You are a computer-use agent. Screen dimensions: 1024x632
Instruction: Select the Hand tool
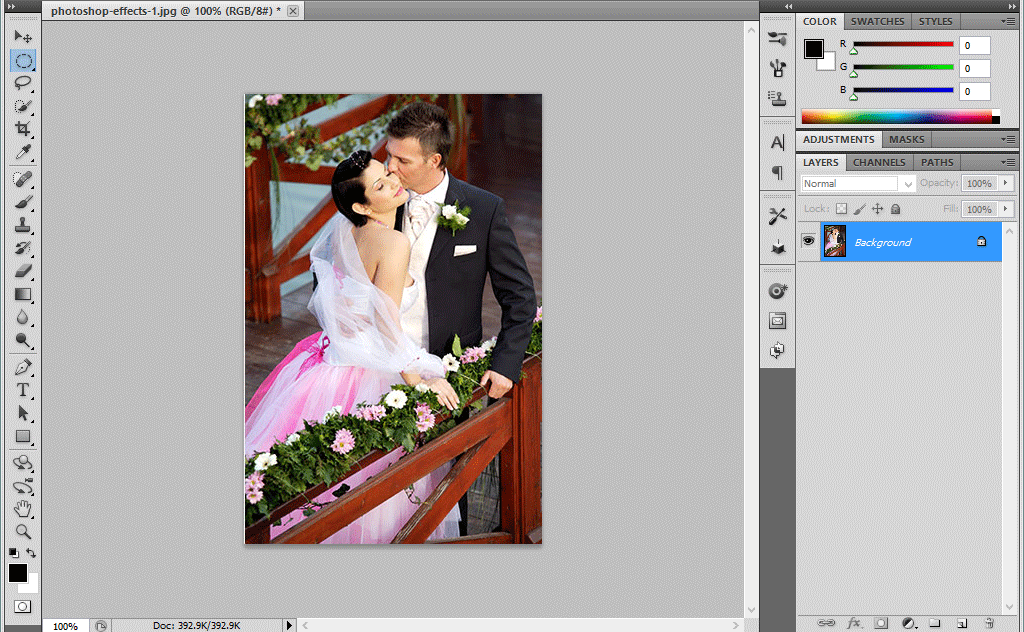[23, 509]
